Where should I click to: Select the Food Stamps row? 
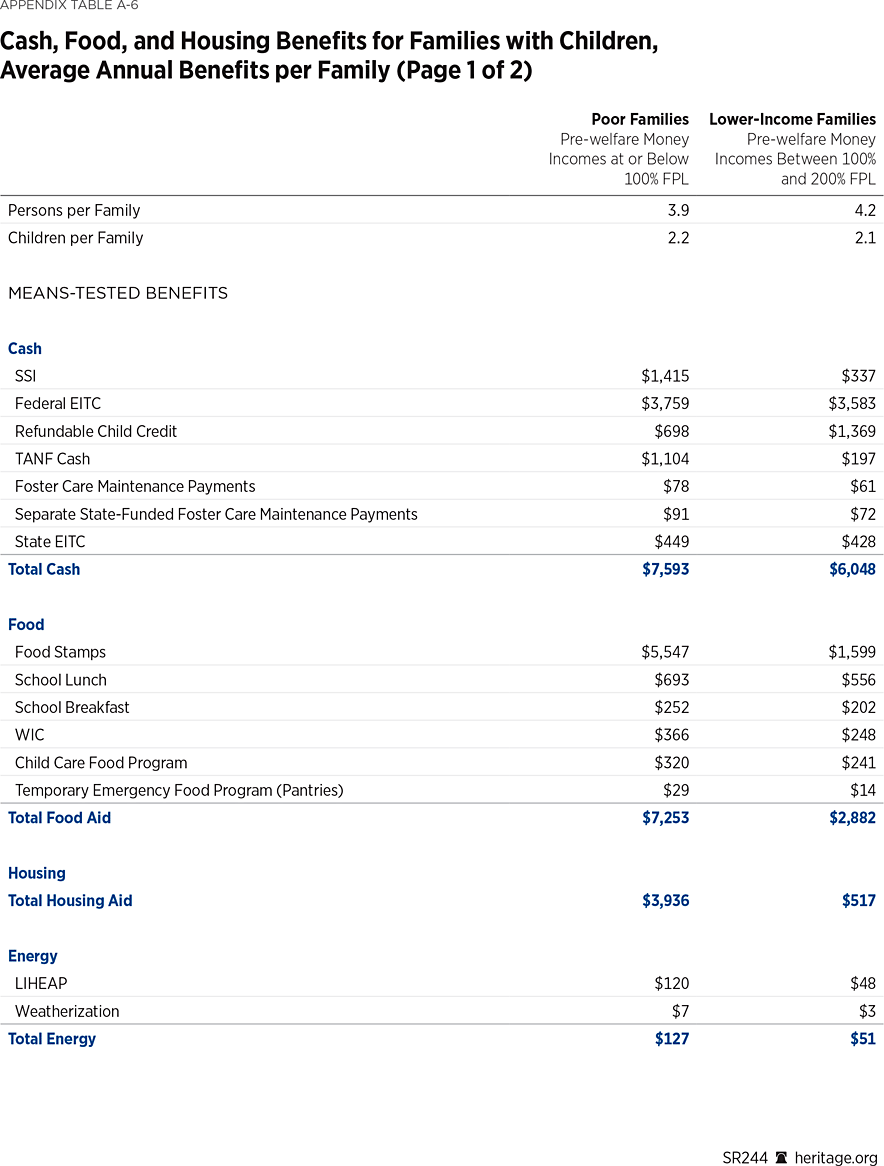click(58, 651)
